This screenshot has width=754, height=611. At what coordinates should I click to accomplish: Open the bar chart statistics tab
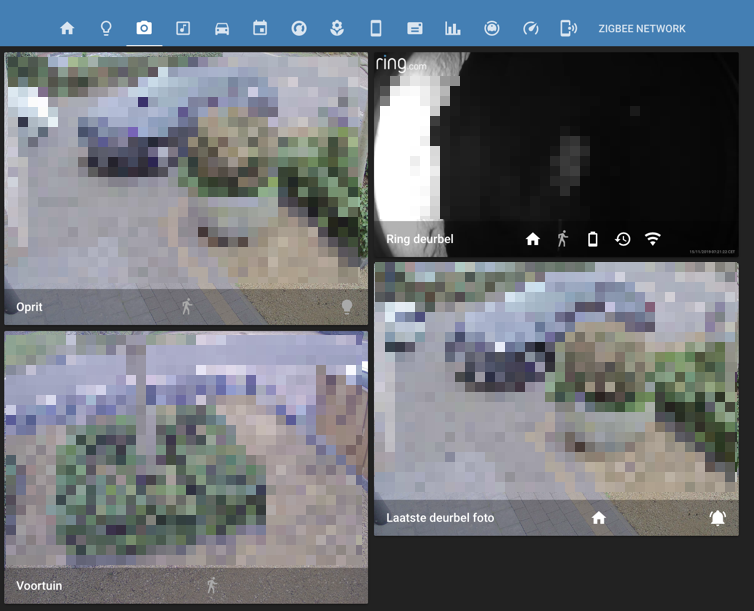tap(453, 28)
